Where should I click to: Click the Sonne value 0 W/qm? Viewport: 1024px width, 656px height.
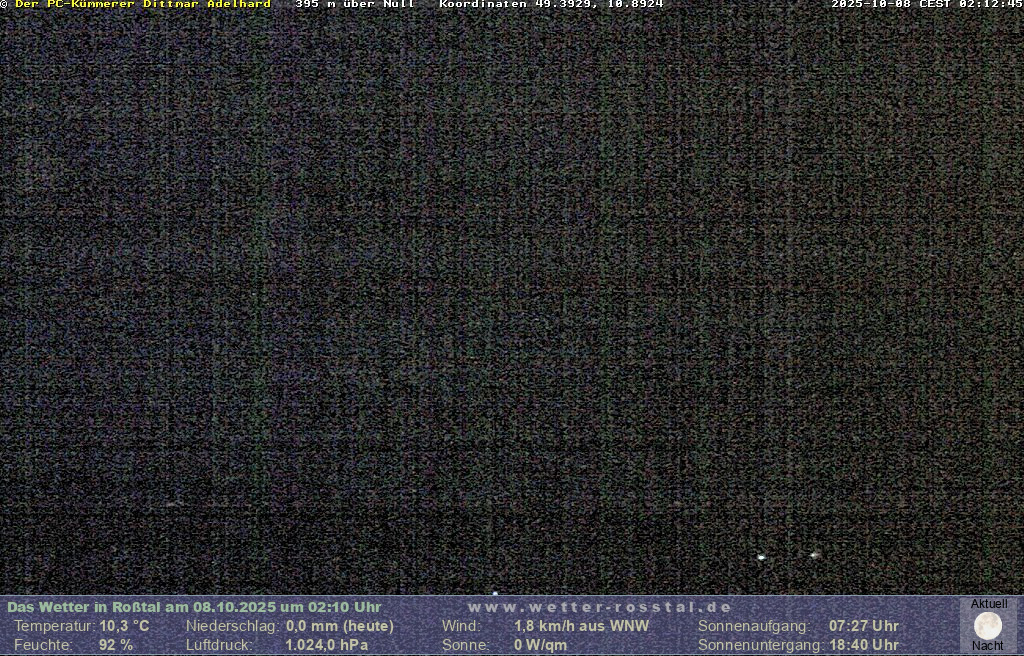(x=540, y=645)
